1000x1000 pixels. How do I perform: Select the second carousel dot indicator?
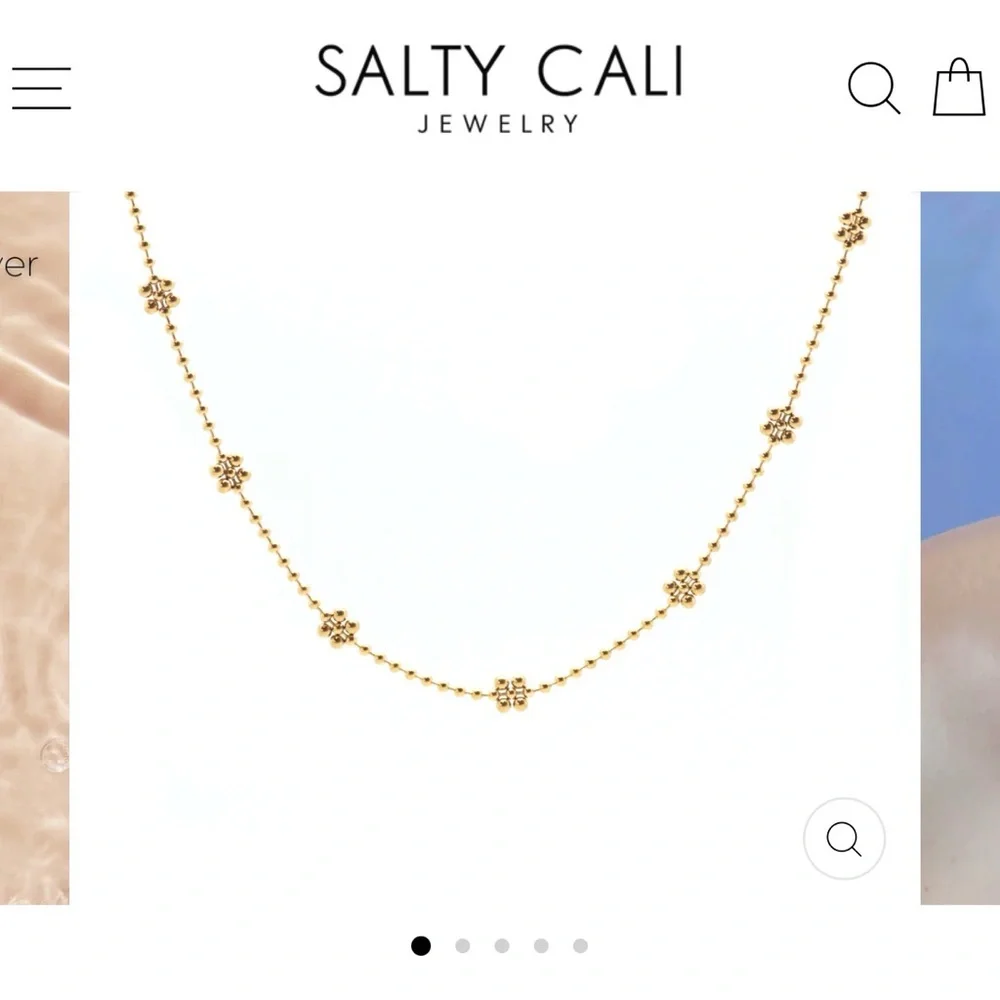[462, 945]
